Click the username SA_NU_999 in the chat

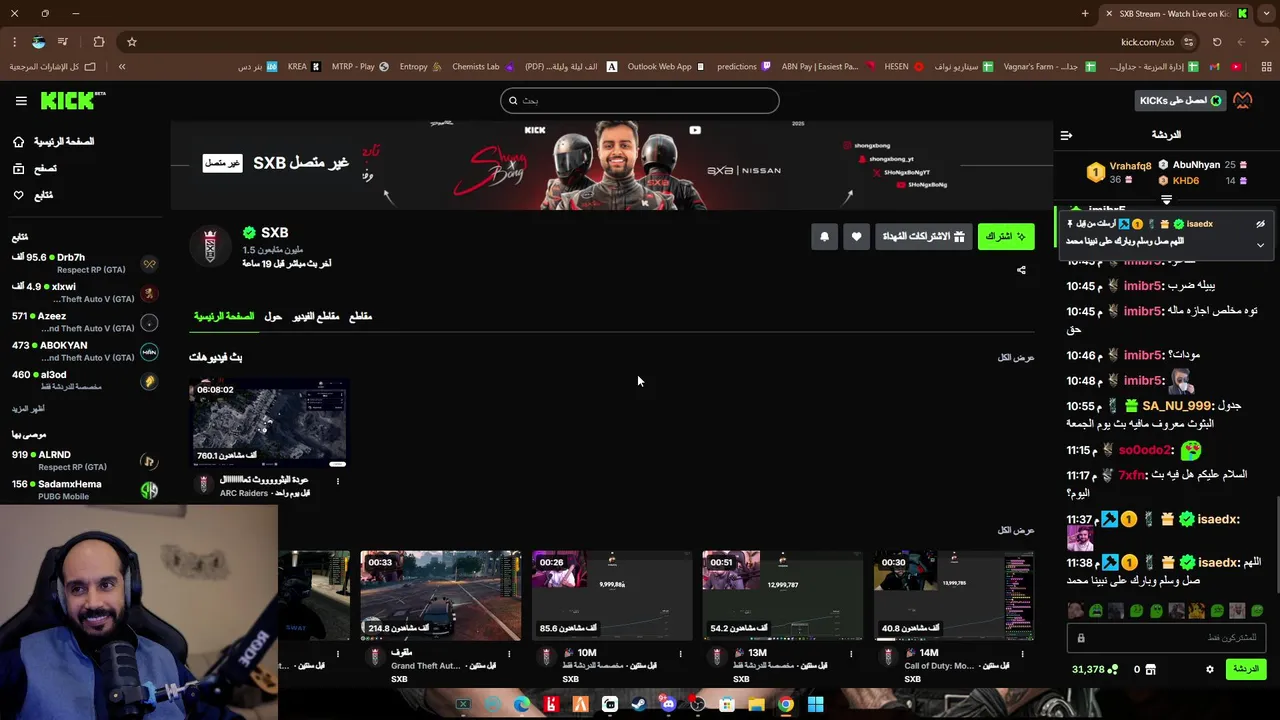pos(1177,406)
